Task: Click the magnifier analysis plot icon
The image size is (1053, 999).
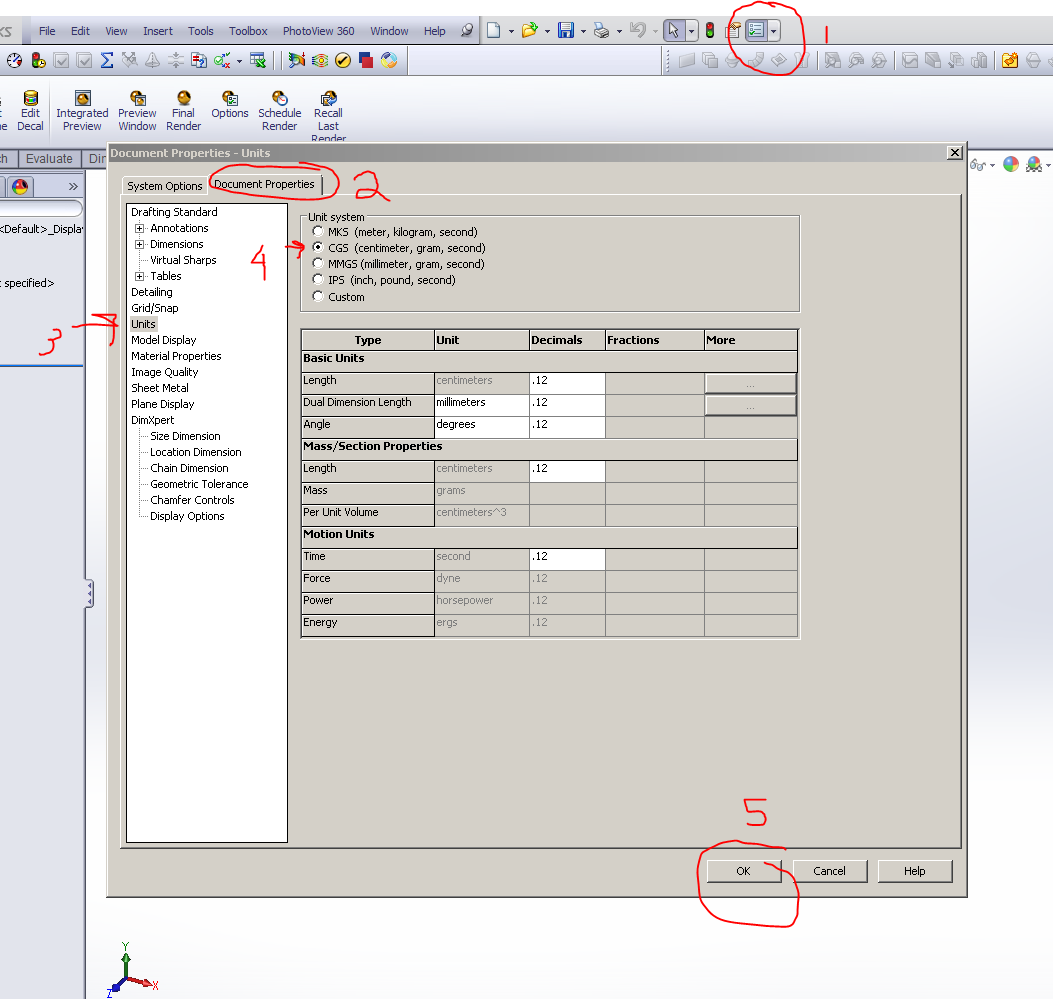Action: (x=296, y=60)
